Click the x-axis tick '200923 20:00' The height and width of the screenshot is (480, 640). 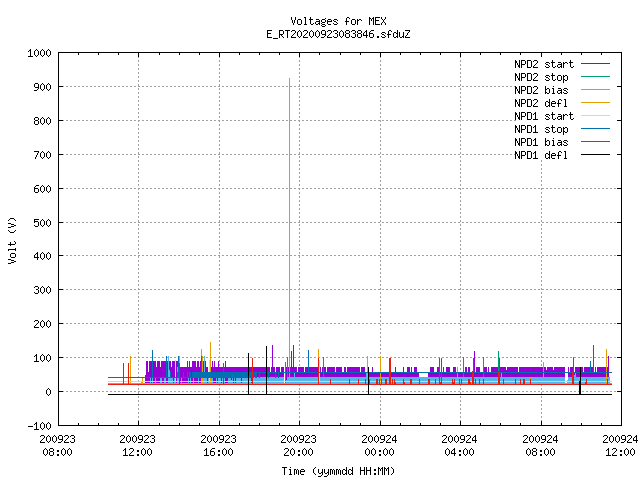(x=298, y=446)
